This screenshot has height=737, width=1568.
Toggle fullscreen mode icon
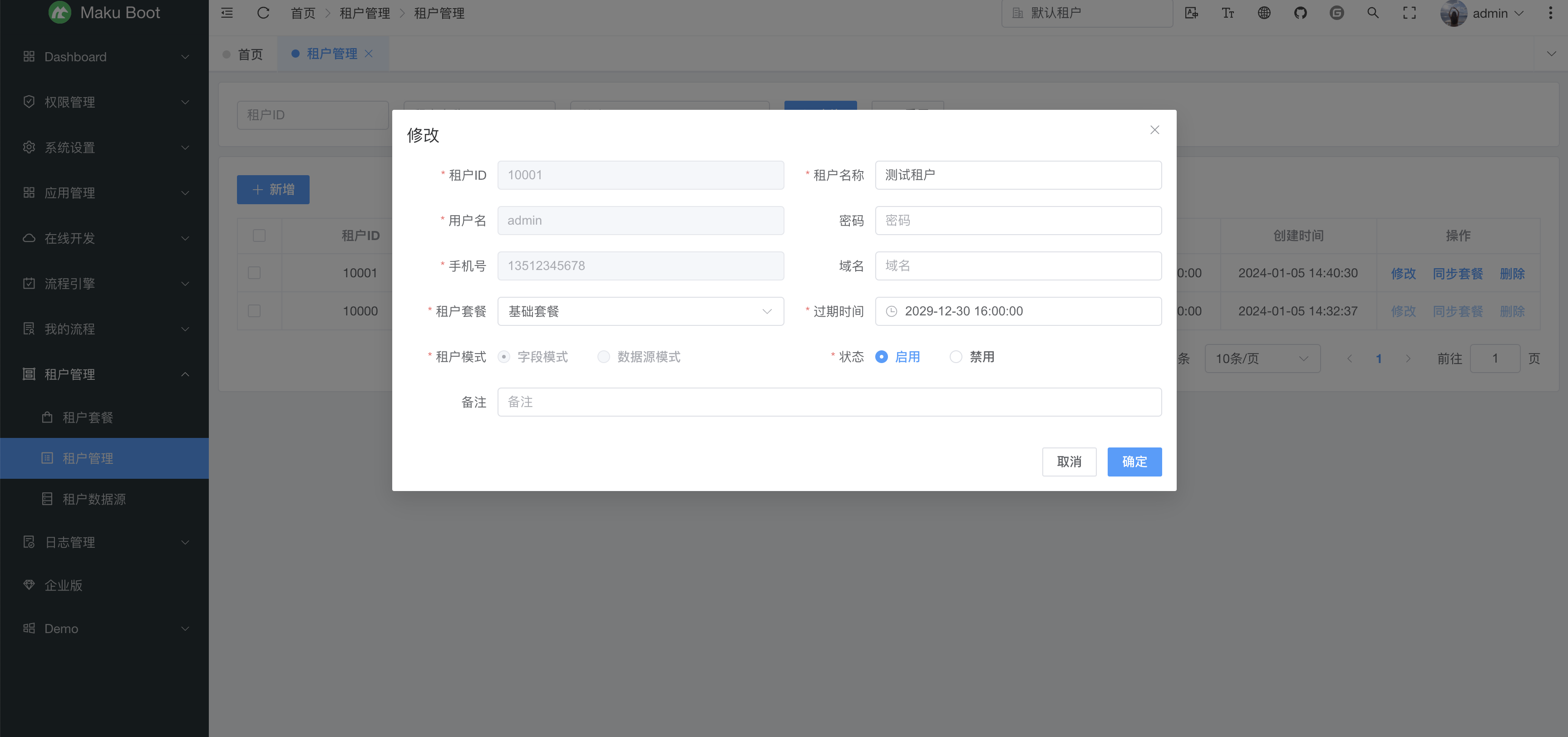pyautogui.click(x=1409, y=13)
